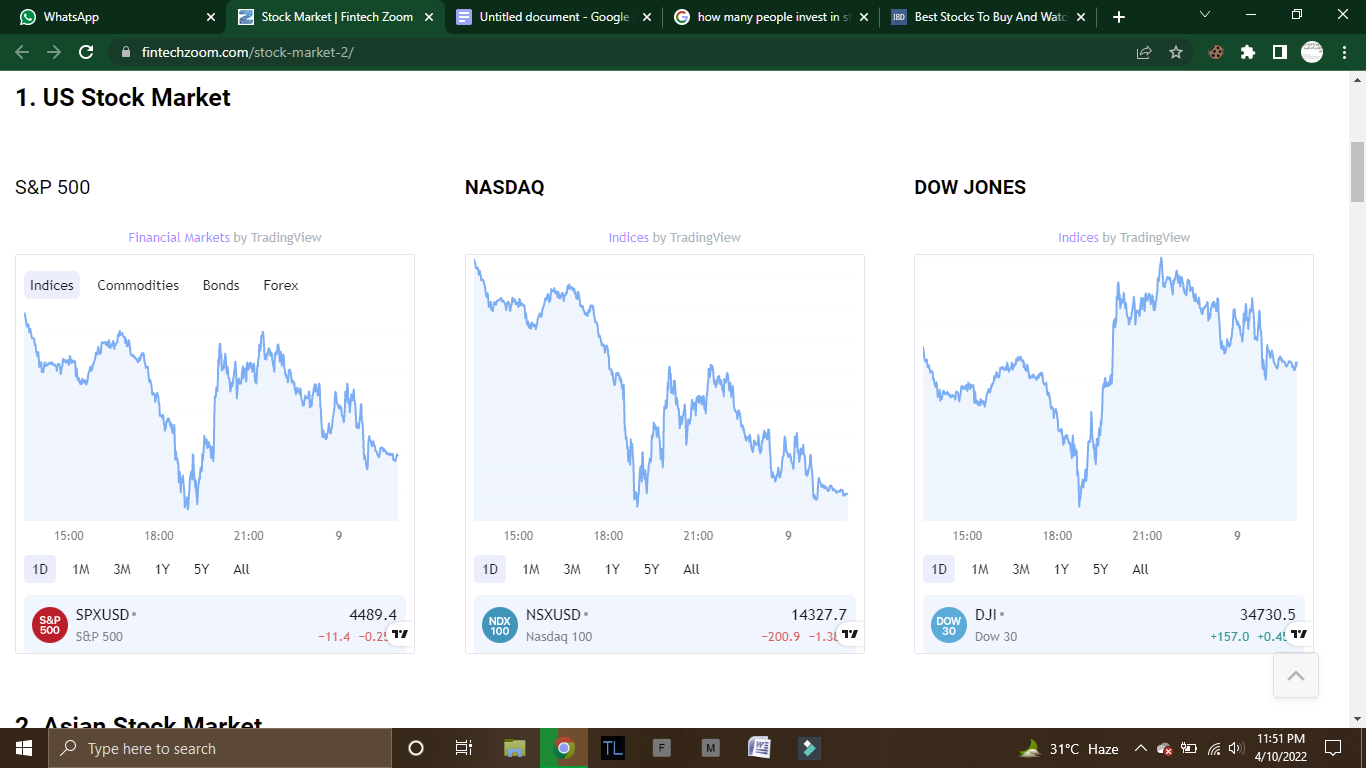Switch to the Untitled document tab
The width and height of the screenshot is (1366, 768).
553,17
